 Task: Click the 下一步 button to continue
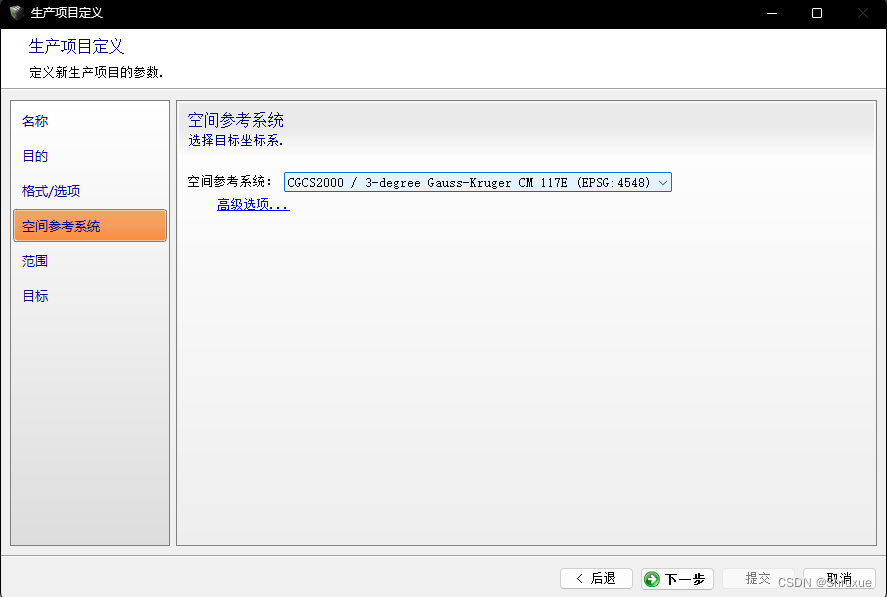tap(677, 578)
